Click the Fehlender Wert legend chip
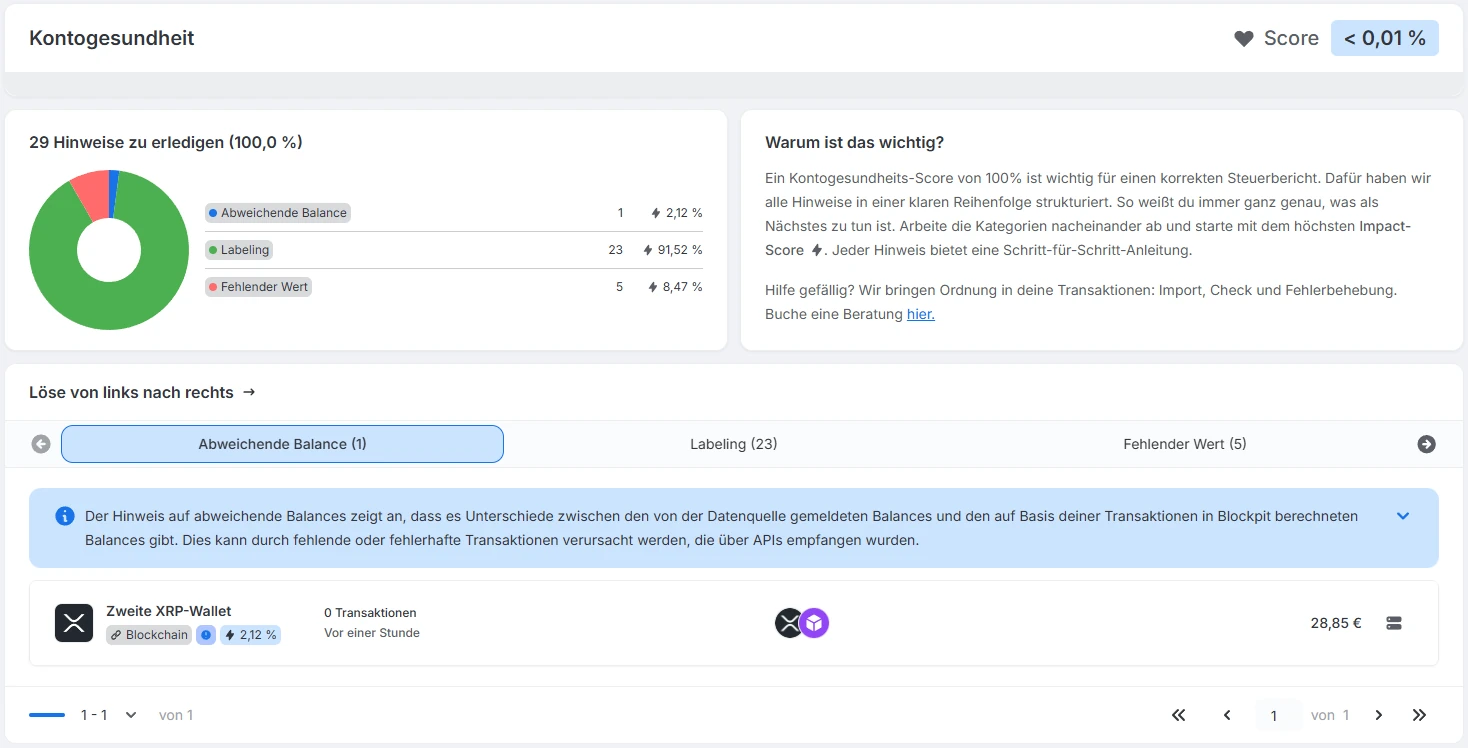Screen dimensions: 1468x748 (x=258, y=287)
